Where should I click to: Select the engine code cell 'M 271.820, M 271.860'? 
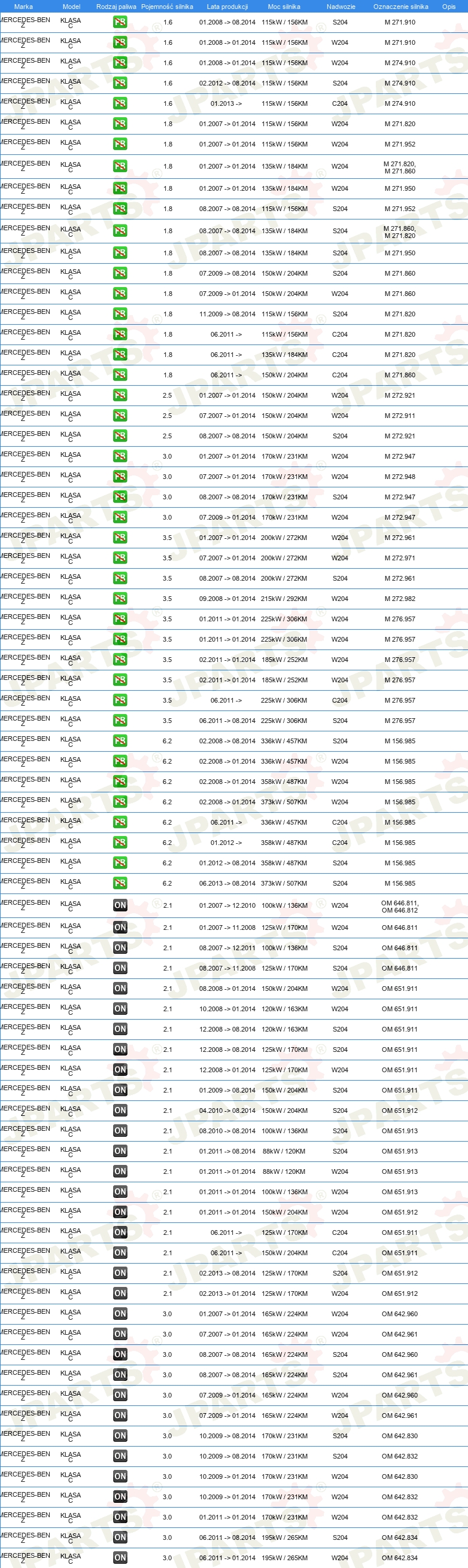[x=400, y=167]
